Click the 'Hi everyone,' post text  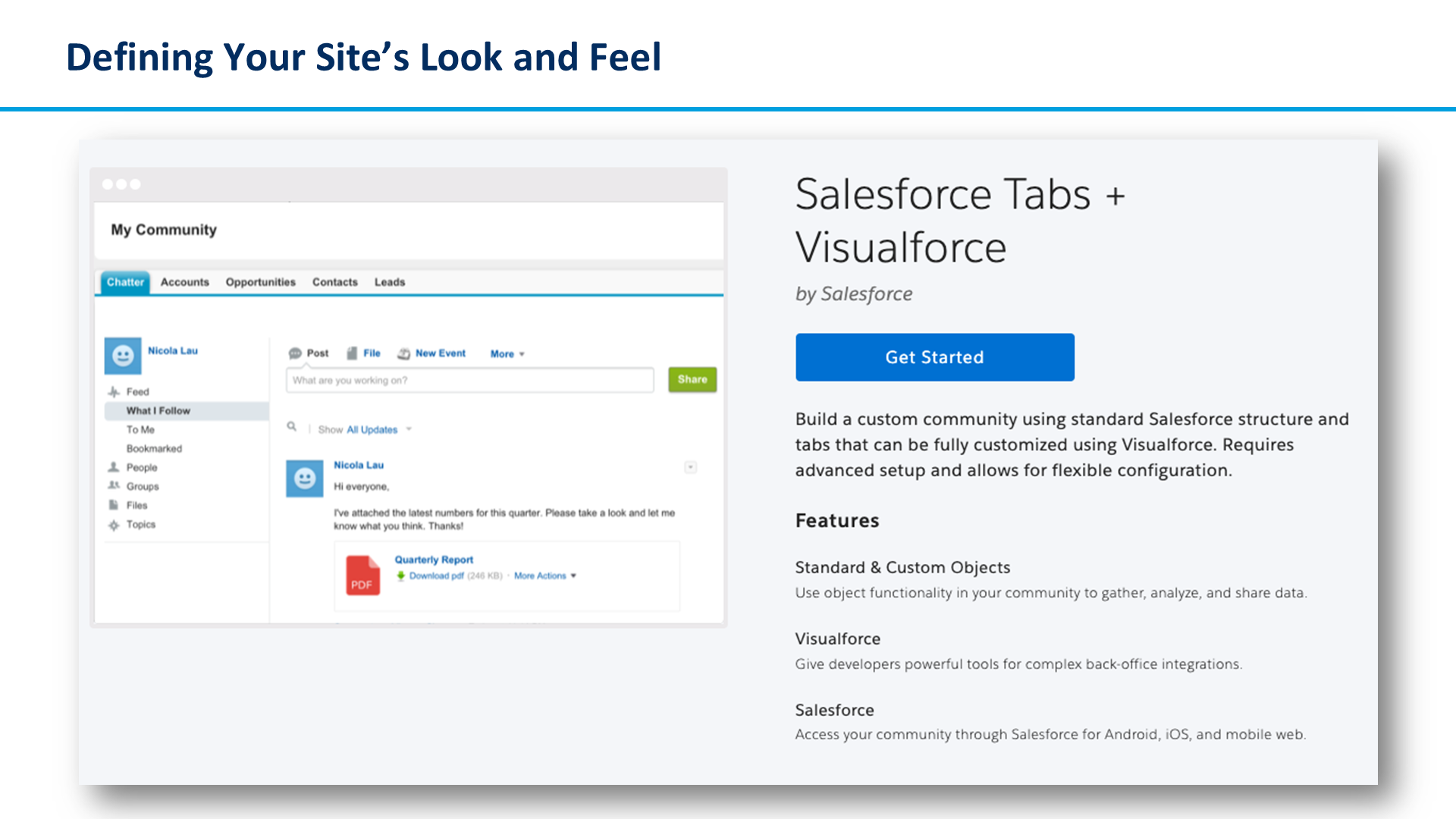(x=361, y=487)
